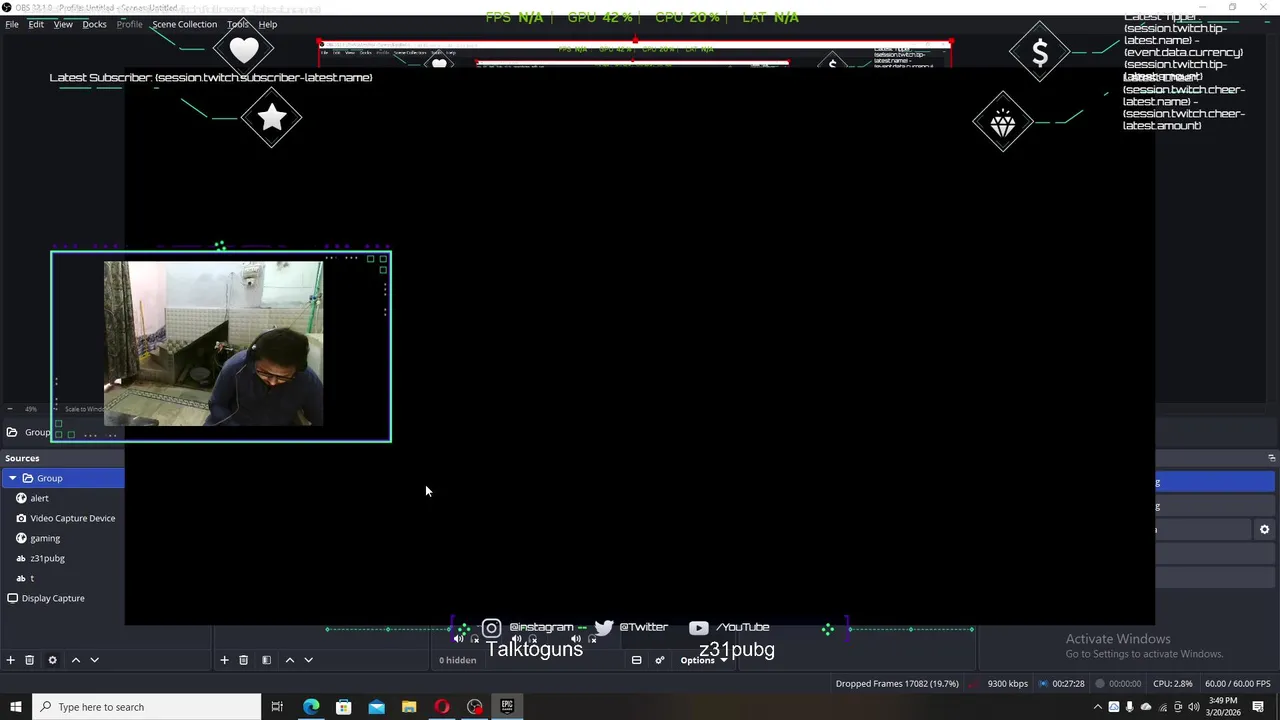
Task: Open the Scale to Window preview dropdown
Action: 83,409
